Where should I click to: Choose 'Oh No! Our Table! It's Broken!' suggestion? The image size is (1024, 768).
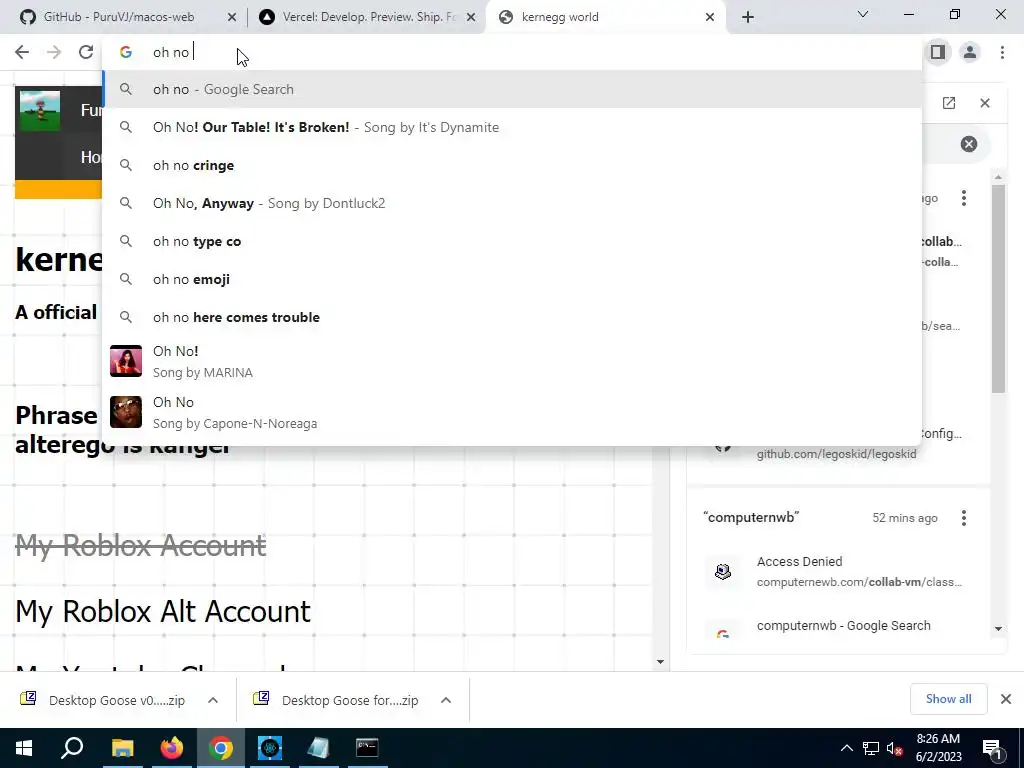pos(512,127)
